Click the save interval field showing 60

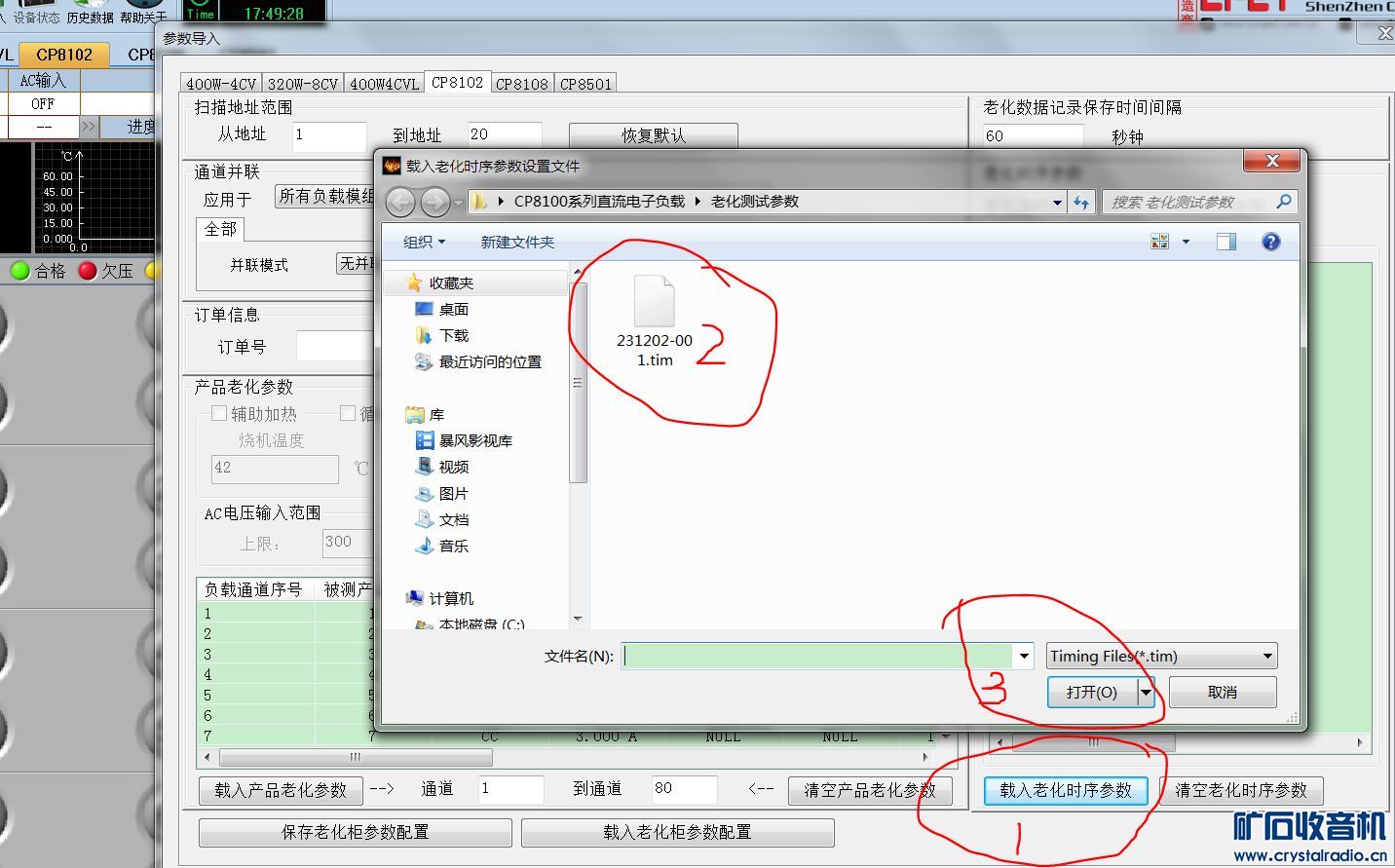(1033, 136)
